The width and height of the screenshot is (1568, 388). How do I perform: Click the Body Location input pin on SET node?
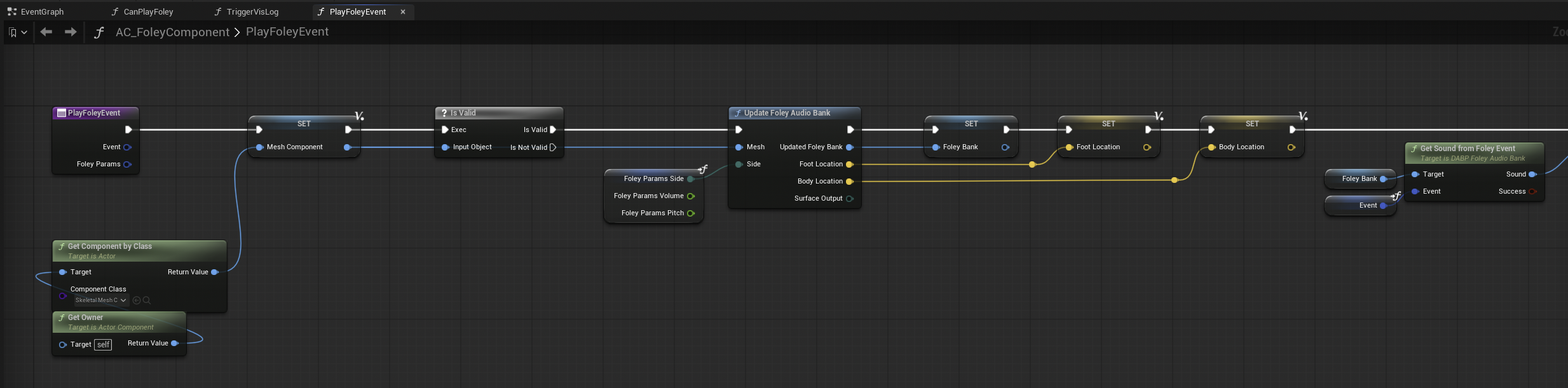coord(1211,147)
